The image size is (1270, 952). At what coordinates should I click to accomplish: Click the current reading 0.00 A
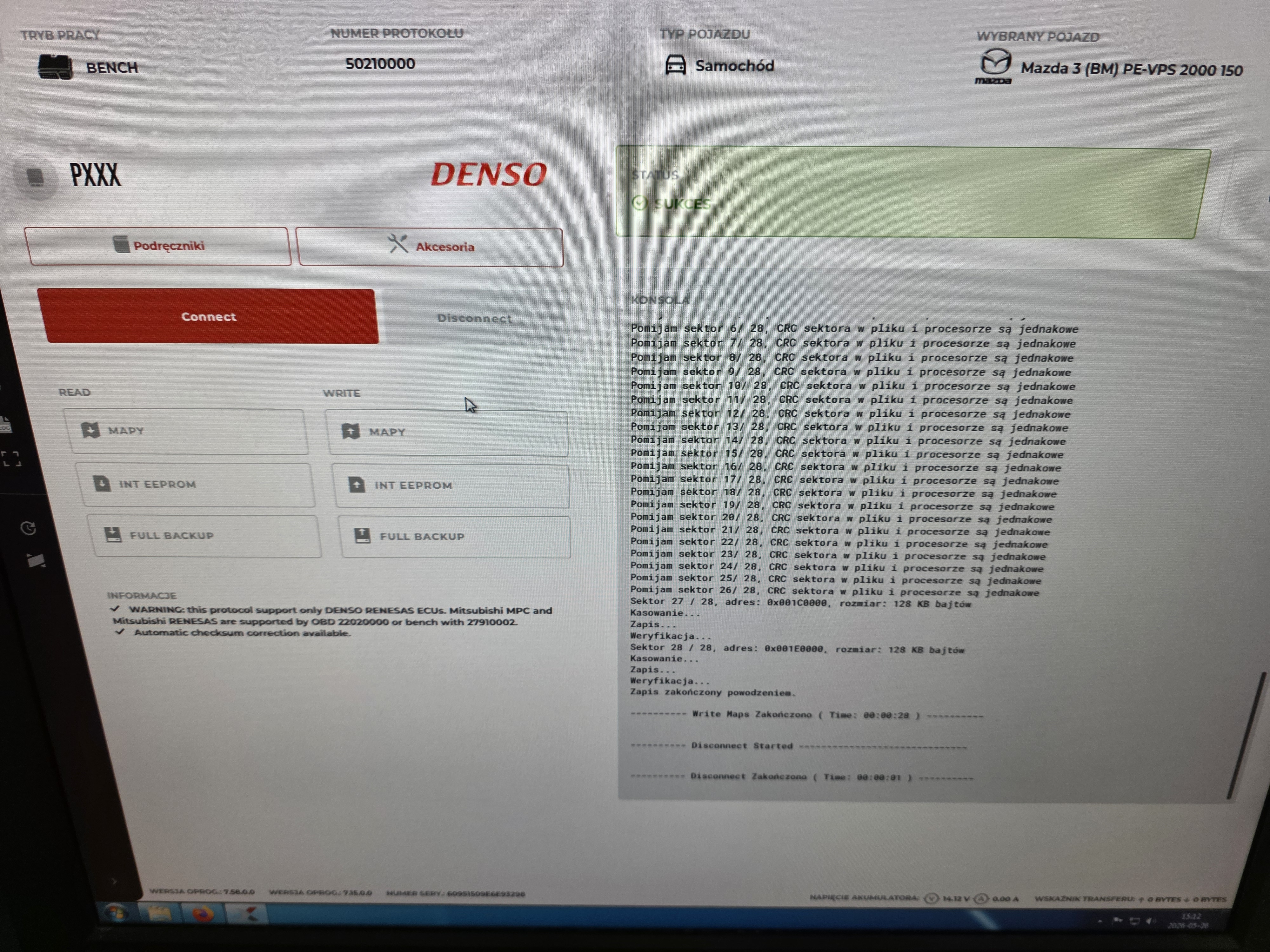click(x=1005, y=899)
